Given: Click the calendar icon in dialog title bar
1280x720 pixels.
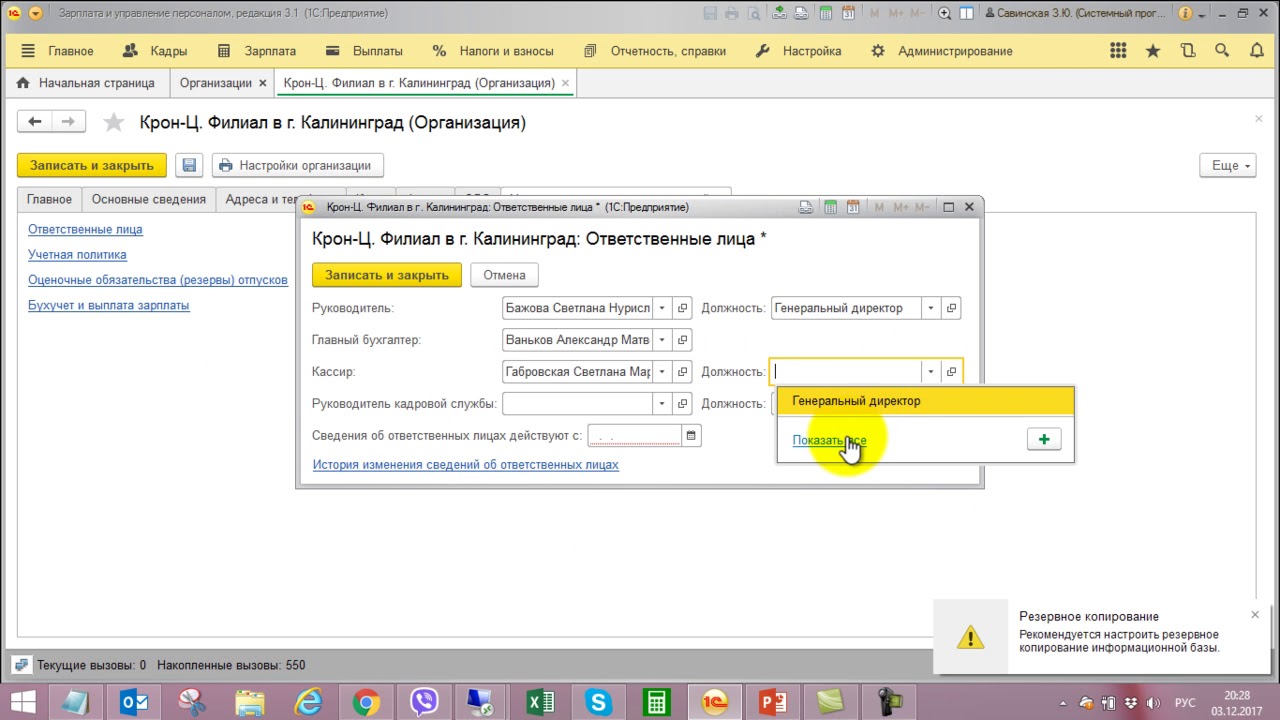Looking at the screenshot, I should point(853,207).
